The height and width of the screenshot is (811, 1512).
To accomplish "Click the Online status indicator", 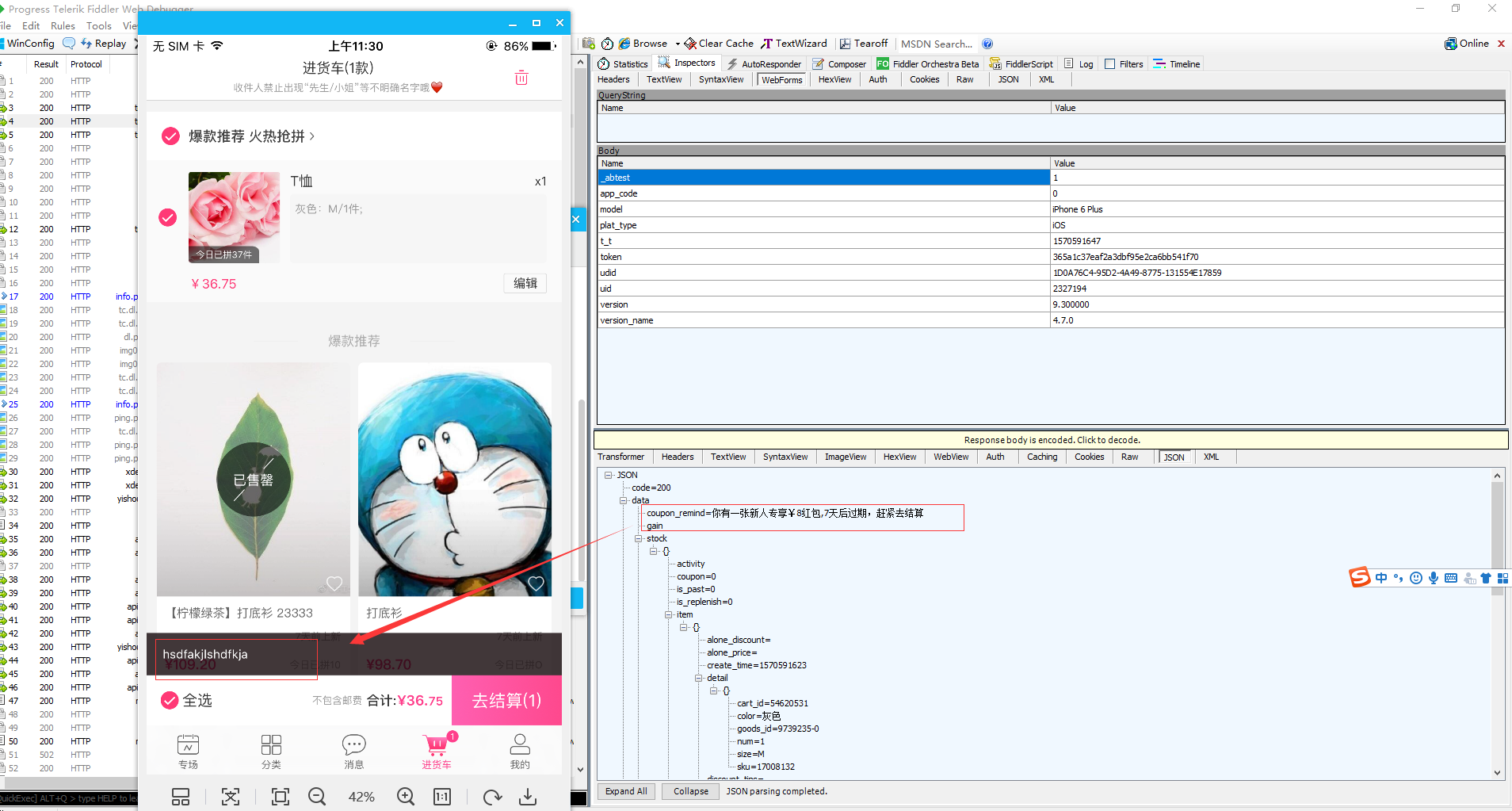I will pos(1467,44).
